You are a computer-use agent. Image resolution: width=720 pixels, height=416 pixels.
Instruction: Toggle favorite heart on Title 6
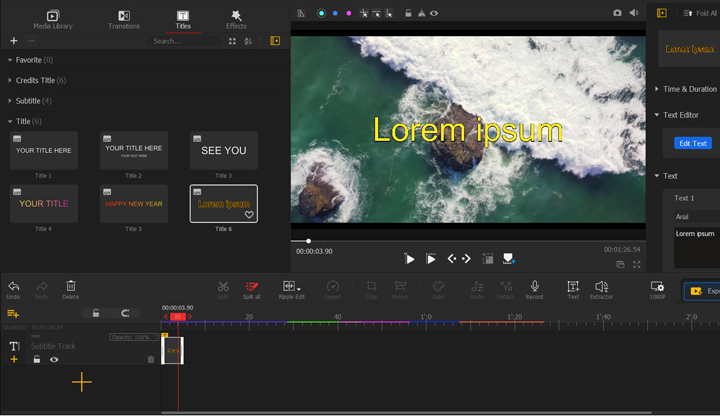(x=249, y=215)
